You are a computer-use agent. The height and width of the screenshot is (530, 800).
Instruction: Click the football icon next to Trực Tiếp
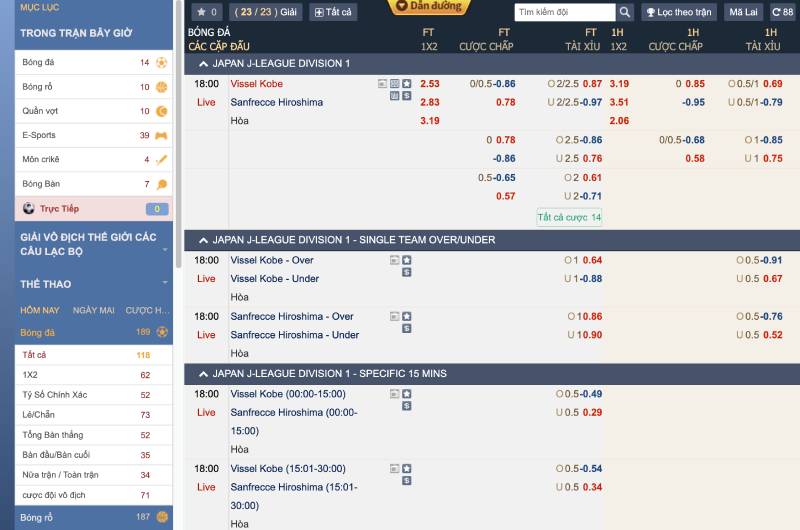pyautogui.click(x=29, y=208)
